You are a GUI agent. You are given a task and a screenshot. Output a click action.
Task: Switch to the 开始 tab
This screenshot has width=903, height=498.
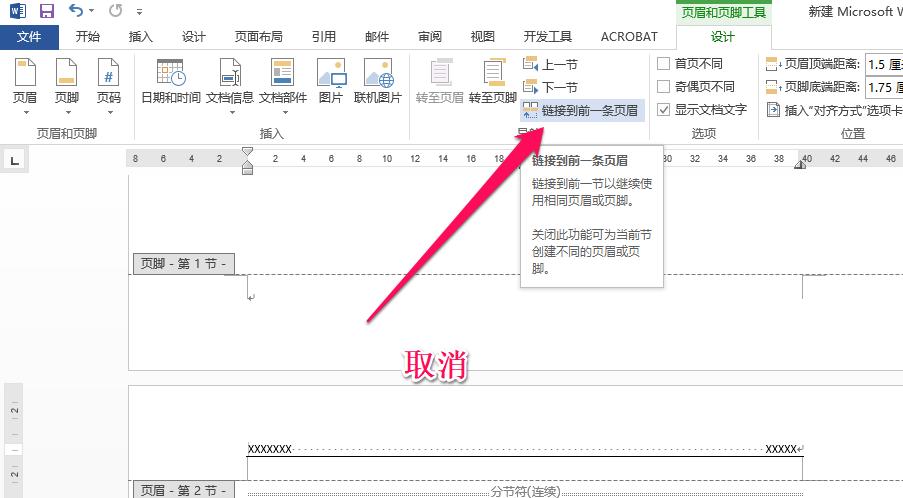pos(88,37)
